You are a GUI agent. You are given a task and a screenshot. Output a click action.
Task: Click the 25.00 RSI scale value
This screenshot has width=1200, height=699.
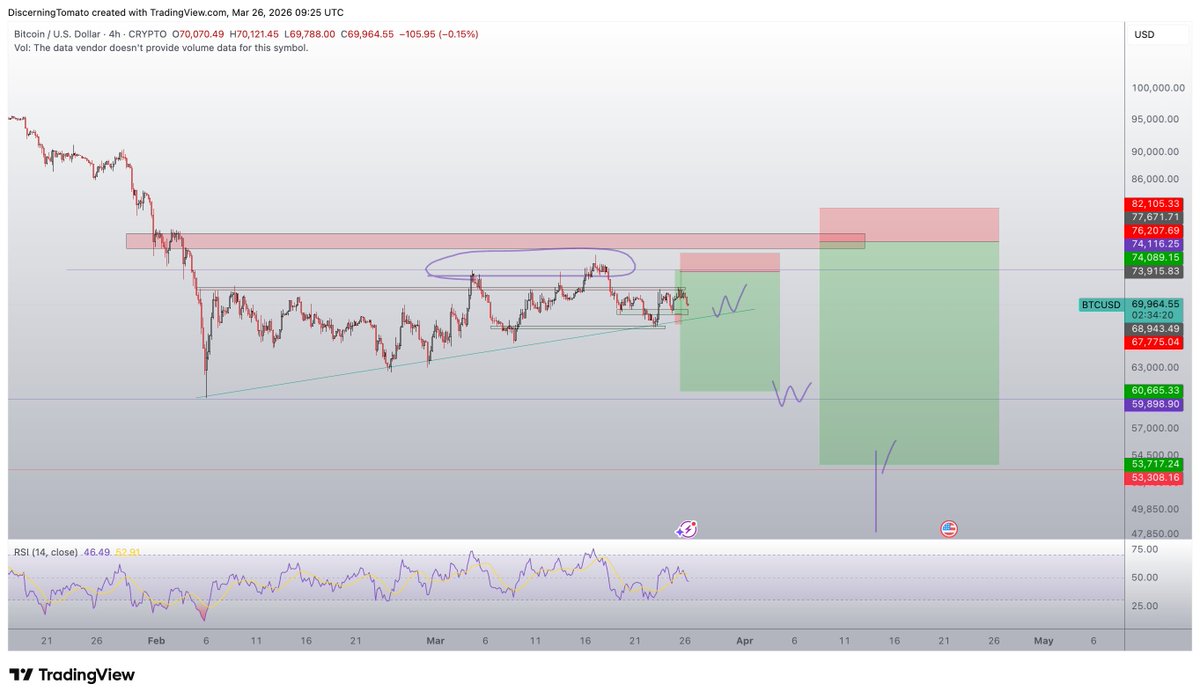[1145, 605]
